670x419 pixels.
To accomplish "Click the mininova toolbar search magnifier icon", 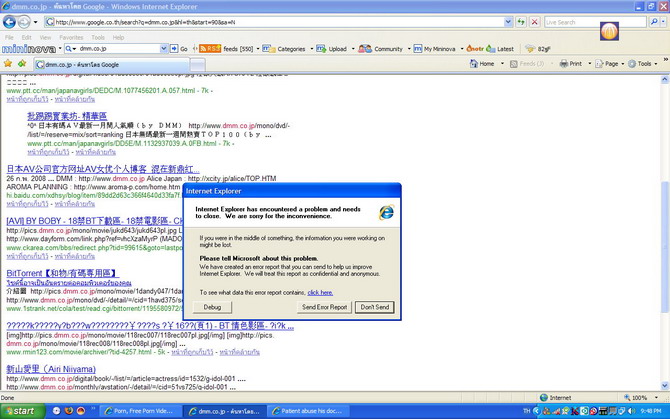I will [x=69, y=49].
